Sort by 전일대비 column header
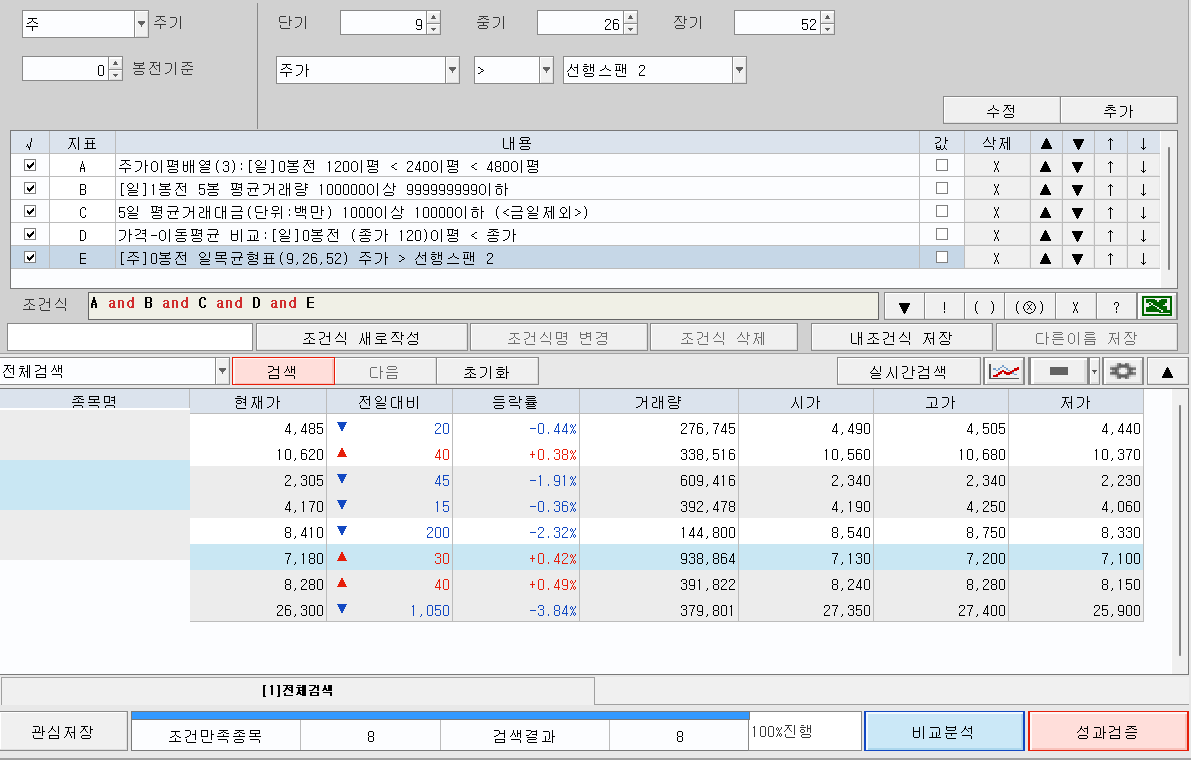This screenshot has width=1191, height=760. coord(389,402)
